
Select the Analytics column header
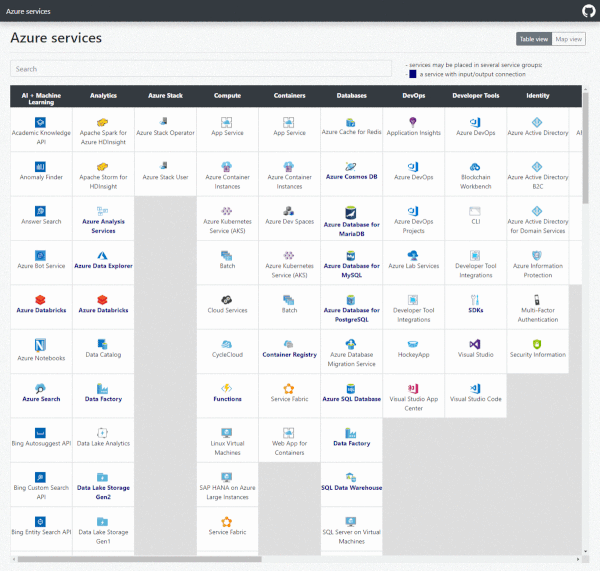click(x=103, y=95)
